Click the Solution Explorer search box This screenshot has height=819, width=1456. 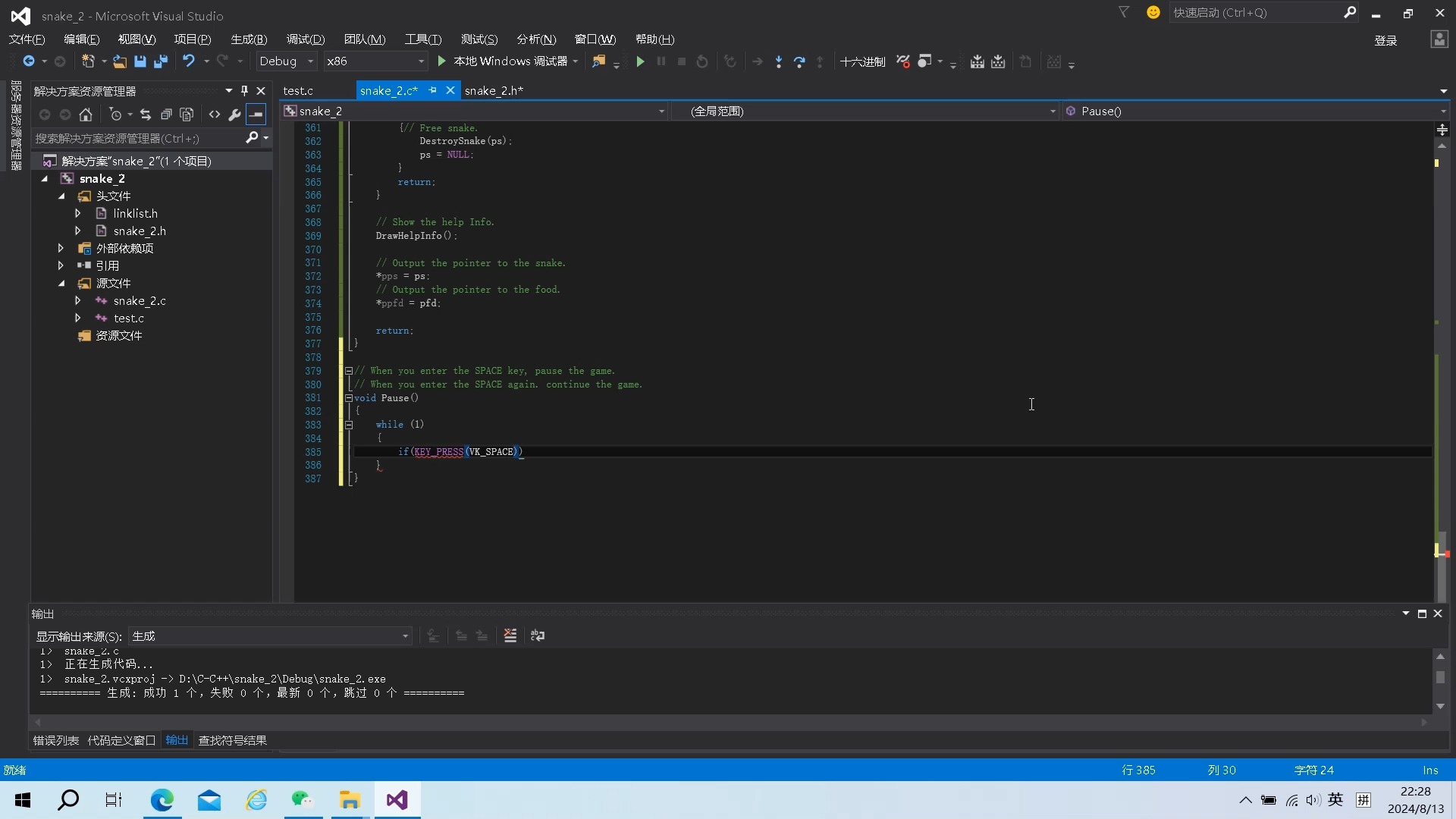click(x=138, y=138)
